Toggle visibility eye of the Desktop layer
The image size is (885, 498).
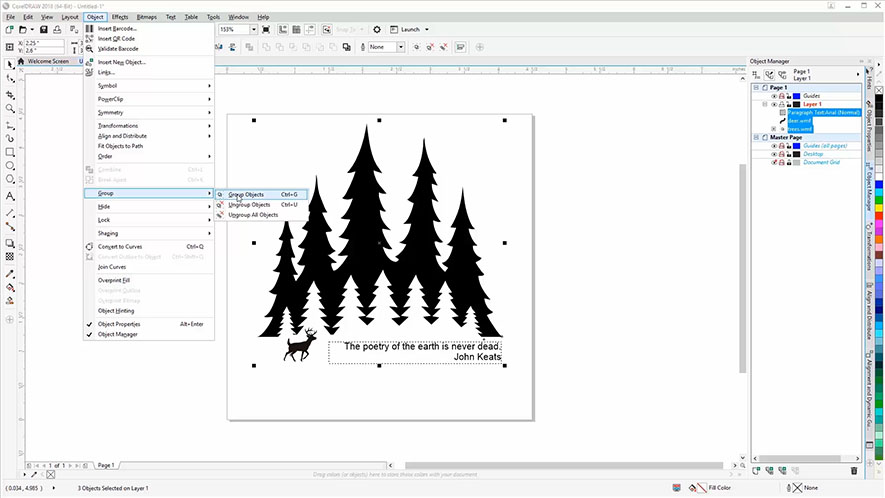[774, 154]
